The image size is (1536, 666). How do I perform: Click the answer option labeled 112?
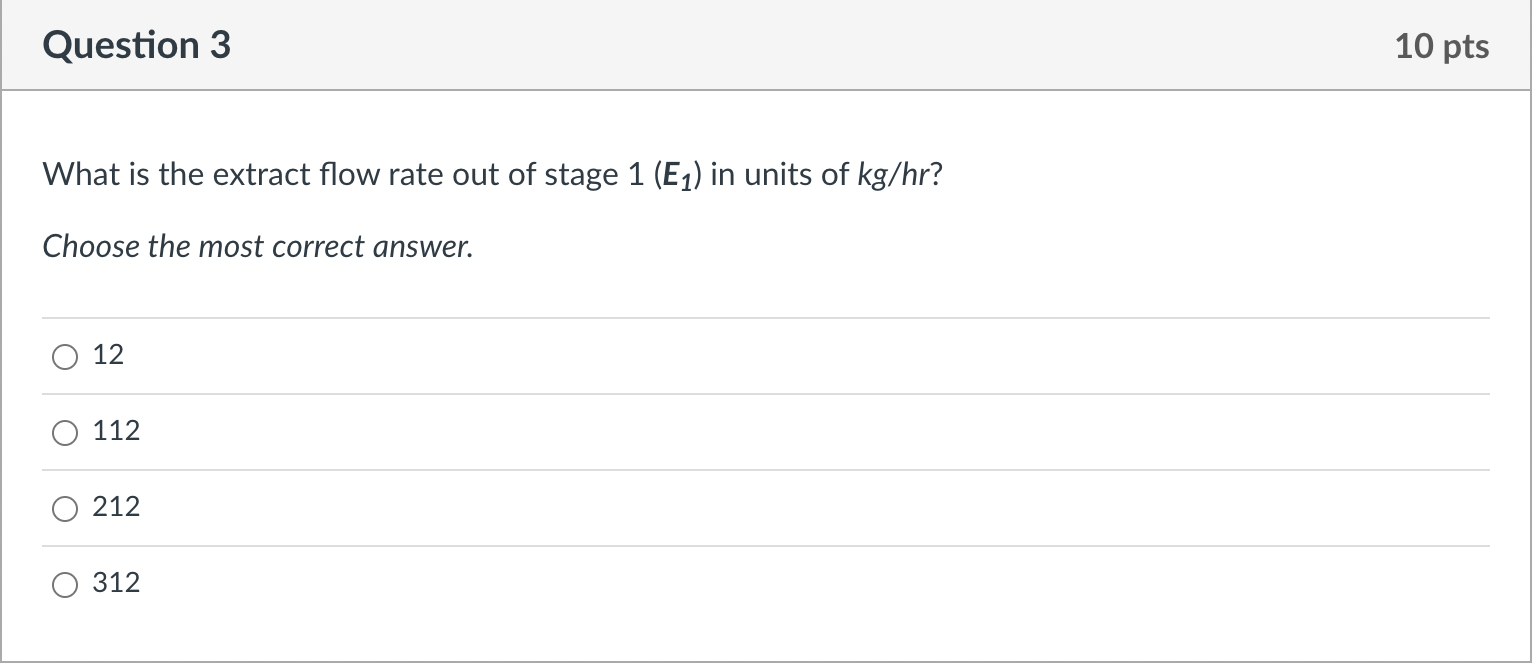(x=116, y=431)
